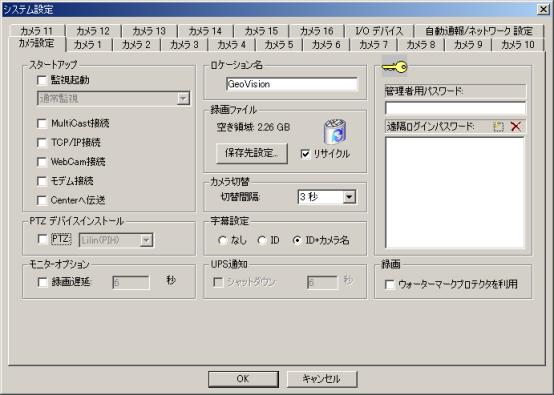Switch to the カメラ 12 tab
Viewport: 554px width, 395px height.
coord(93,31)
